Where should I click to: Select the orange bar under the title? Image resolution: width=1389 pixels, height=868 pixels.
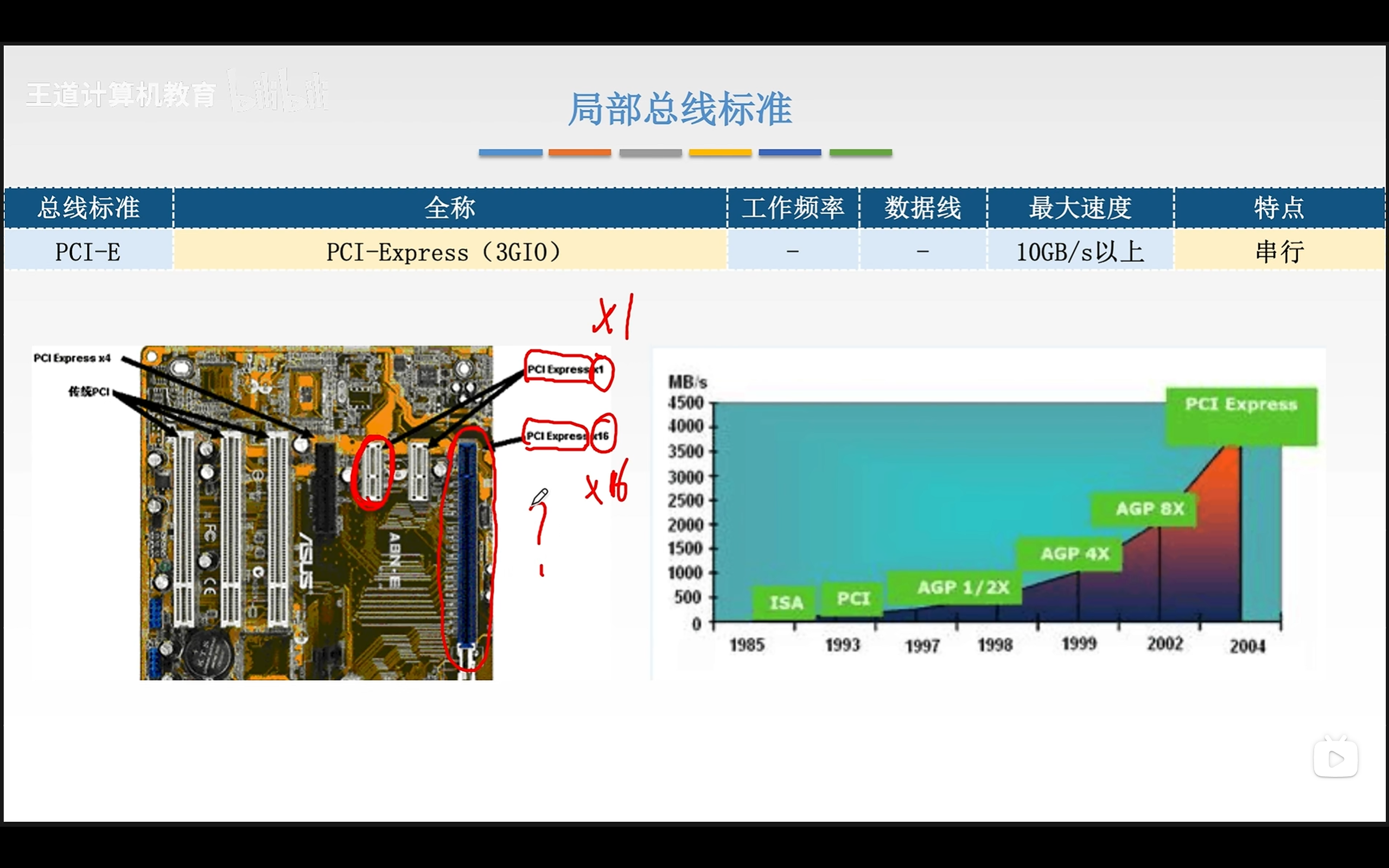[579, 152]
